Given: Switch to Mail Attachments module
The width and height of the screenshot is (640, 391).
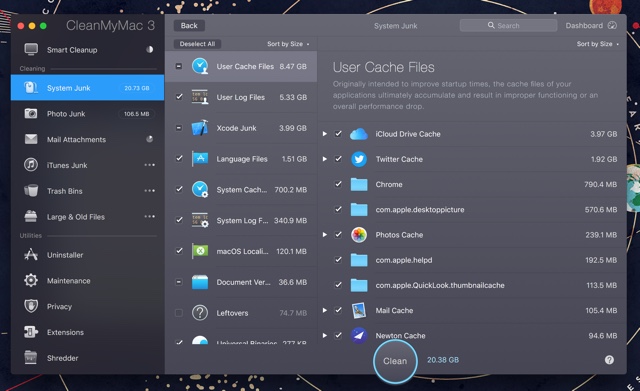Looking at the screenshot, I should point(87,139).
